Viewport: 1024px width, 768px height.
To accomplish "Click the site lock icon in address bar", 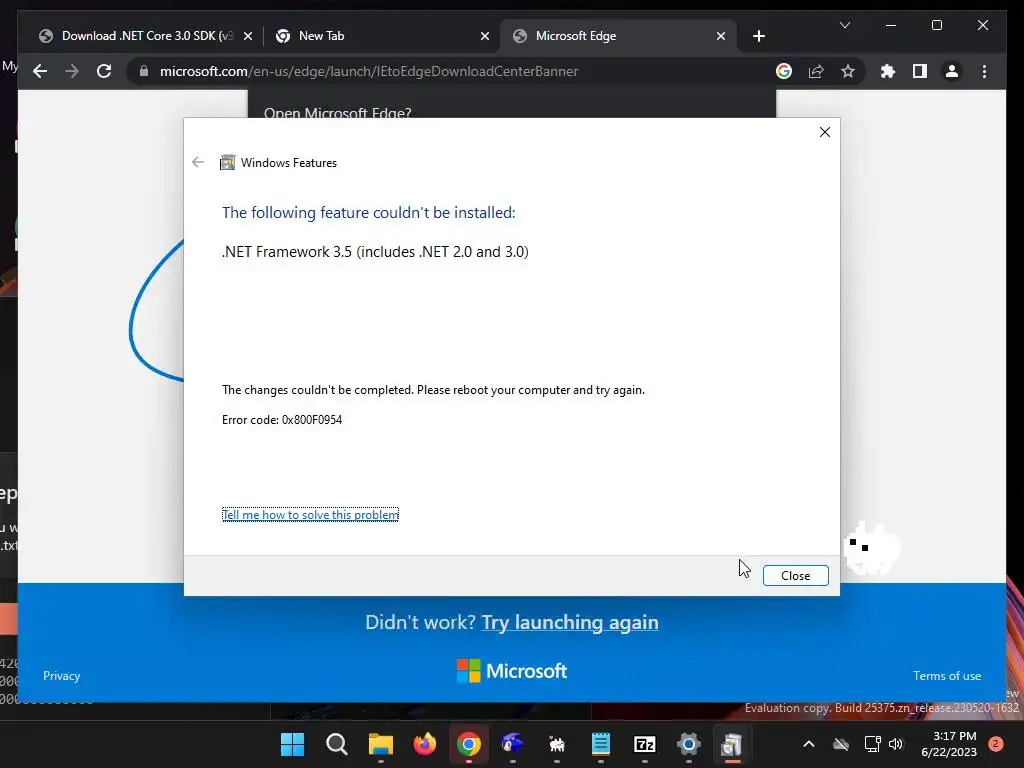I will point(144,71).
